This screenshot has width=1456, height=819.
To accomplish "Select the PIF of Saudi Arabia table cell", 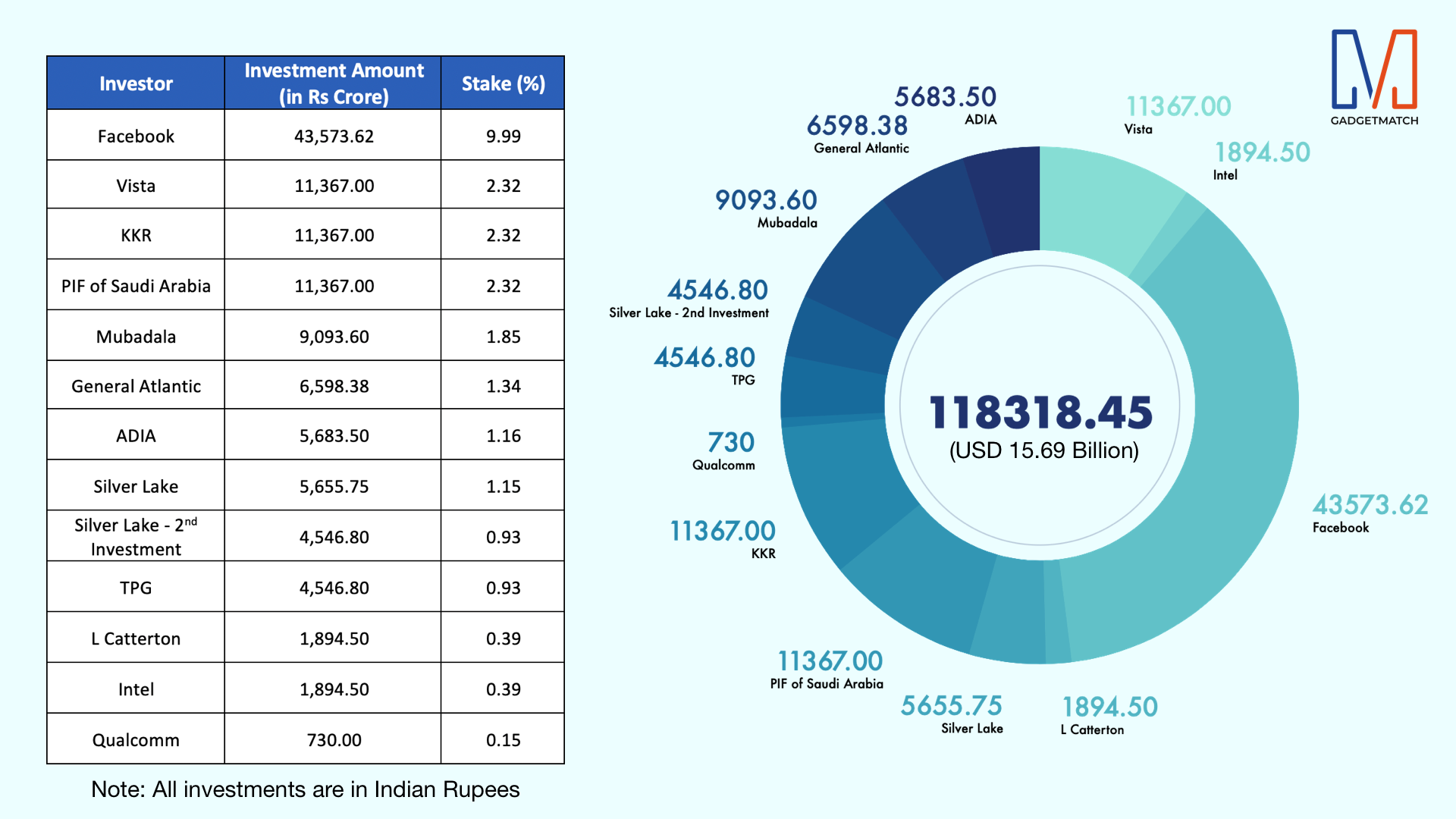I will click(136, 286).
